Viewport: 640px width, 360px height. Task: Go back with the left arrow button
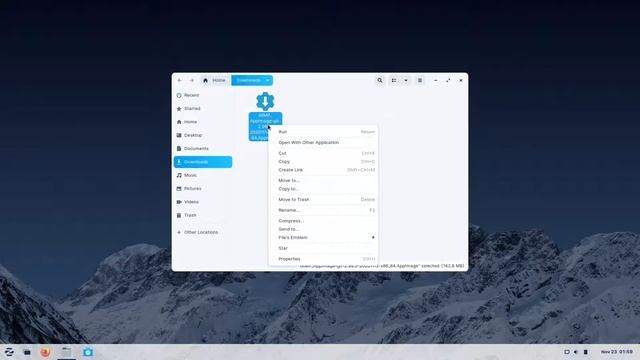(x=180, y=80)
